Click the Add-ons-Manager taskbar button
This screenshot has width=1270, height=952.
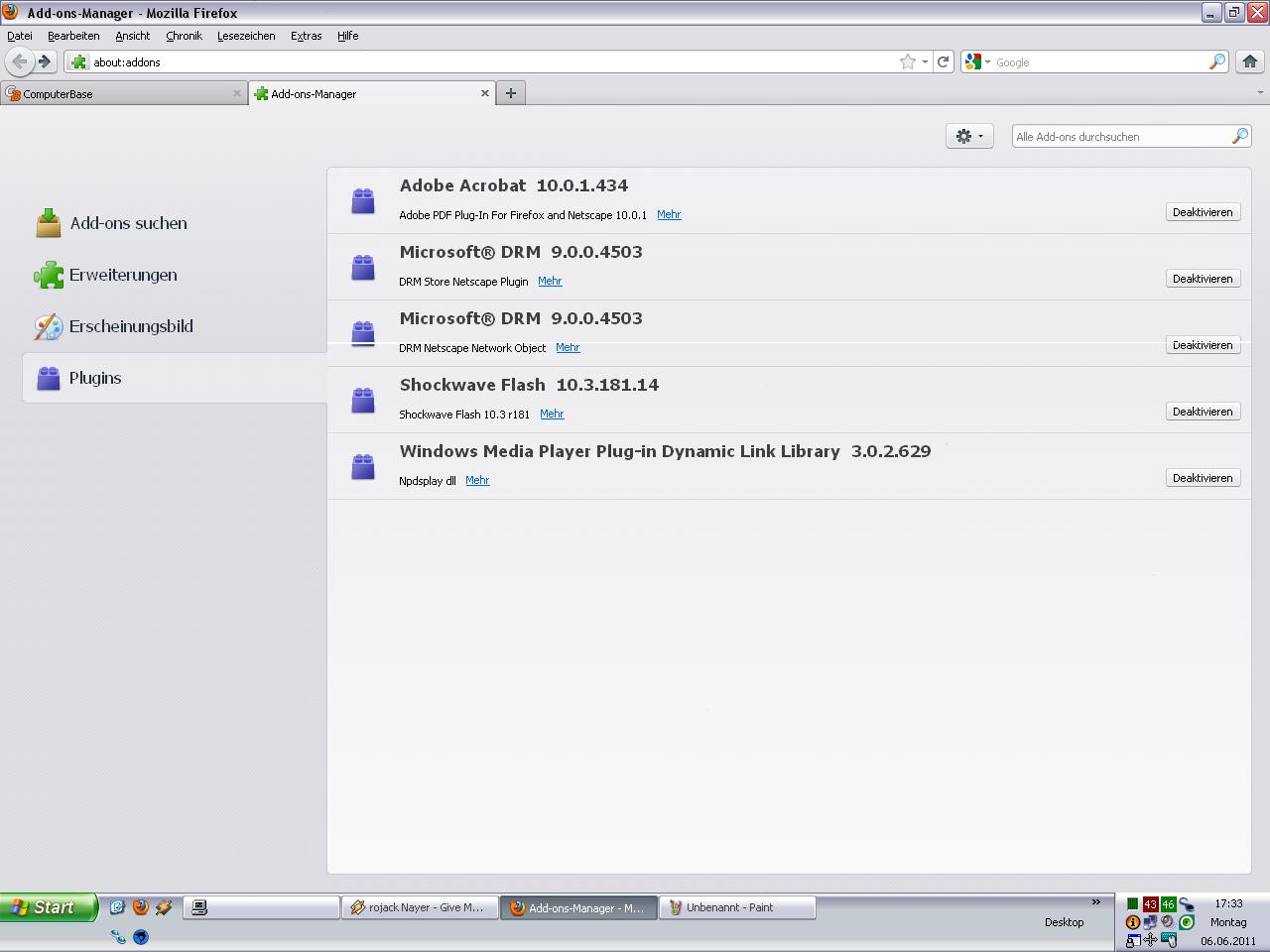[x=578, y=906]
